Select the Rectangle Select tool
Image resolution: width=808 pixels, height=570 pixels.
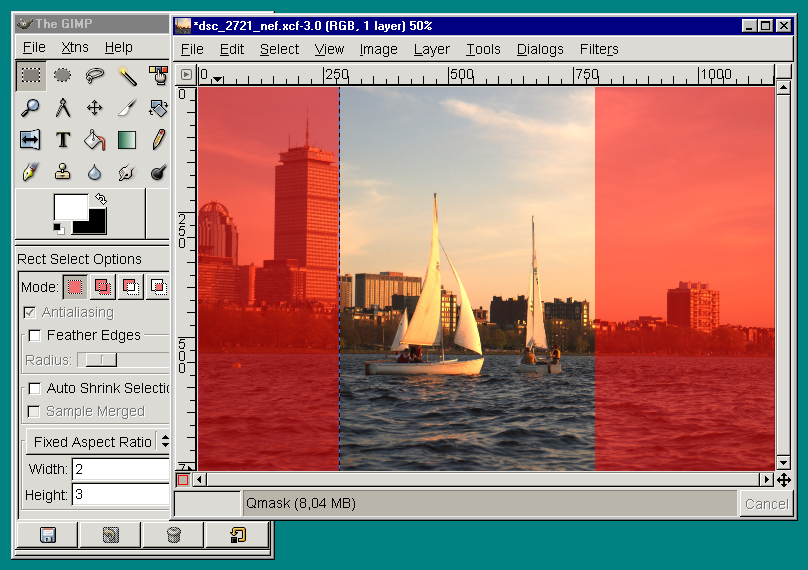(31, 76)
